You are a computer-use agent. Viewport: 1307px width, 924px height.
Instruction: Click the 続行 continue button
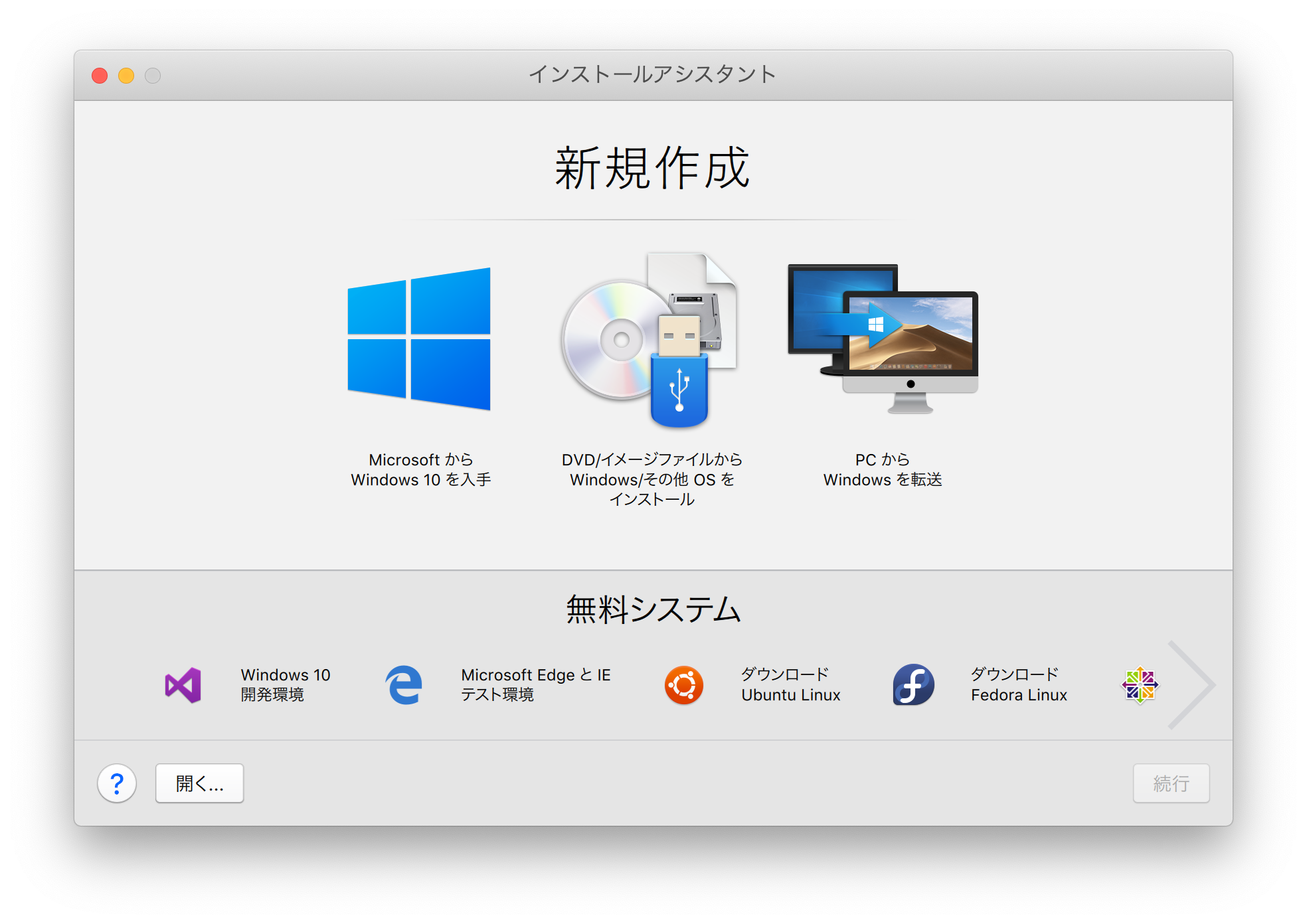(x=1171, y=783)
